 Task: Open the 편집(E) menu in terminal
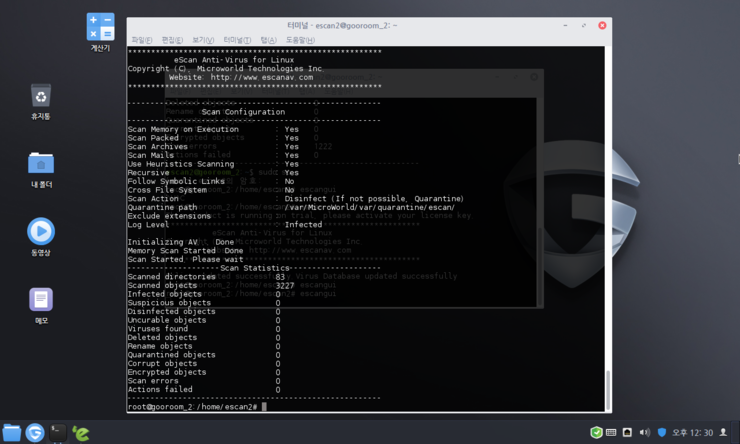click(x=172, y=40)
